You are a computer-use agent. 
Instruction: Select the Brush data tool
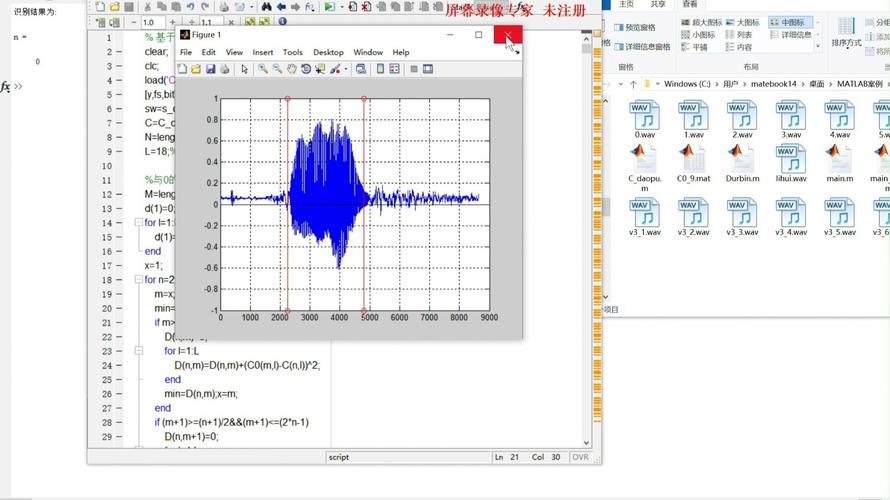point(335,69)
